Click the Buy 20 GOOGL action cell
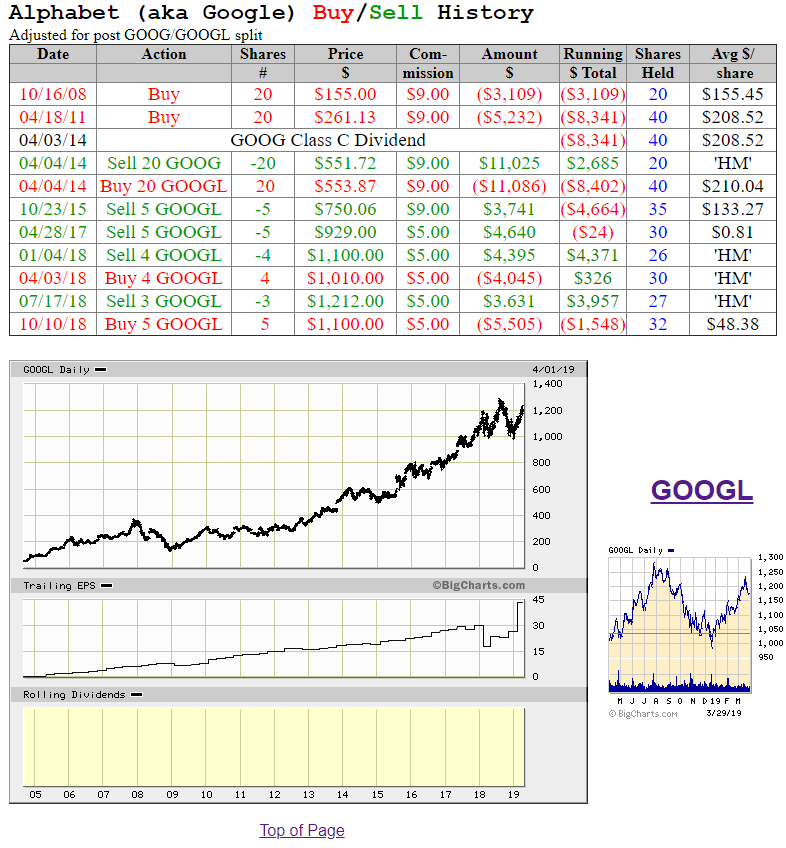Viewport: 786px width, 848px height. point(164,186)
